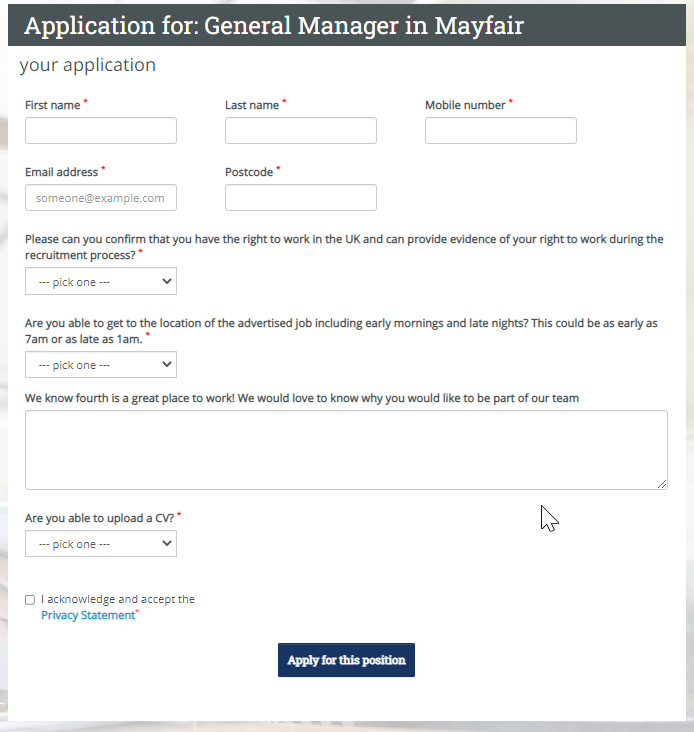The width and height of the screenshot is (694, 732).
Task: Click Apply for this position button
Action: (346, 660)
